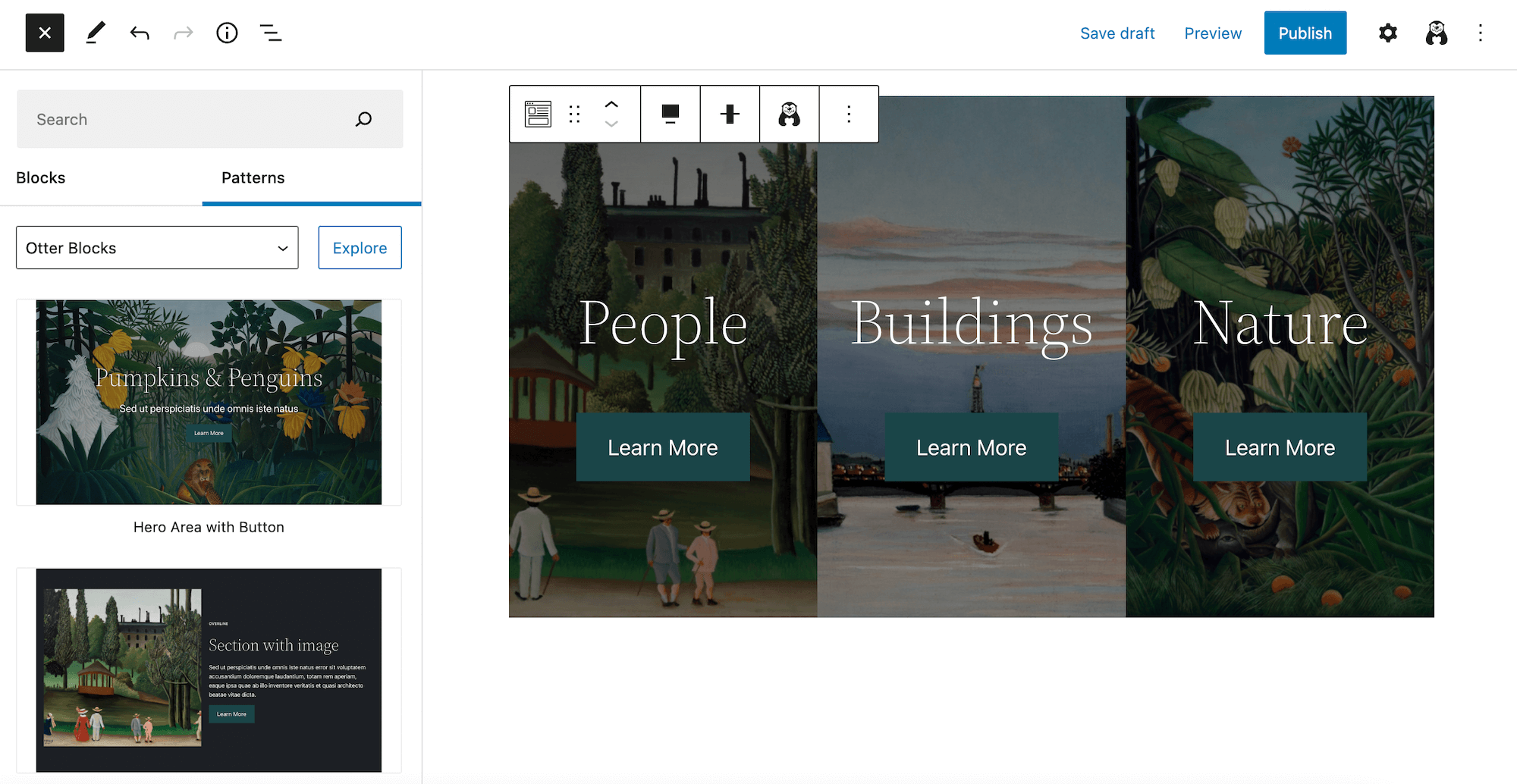The width and height of the screenshot is (1517, 784).
Task: Move the selected block up with the chevron
Action: [611, 105]
